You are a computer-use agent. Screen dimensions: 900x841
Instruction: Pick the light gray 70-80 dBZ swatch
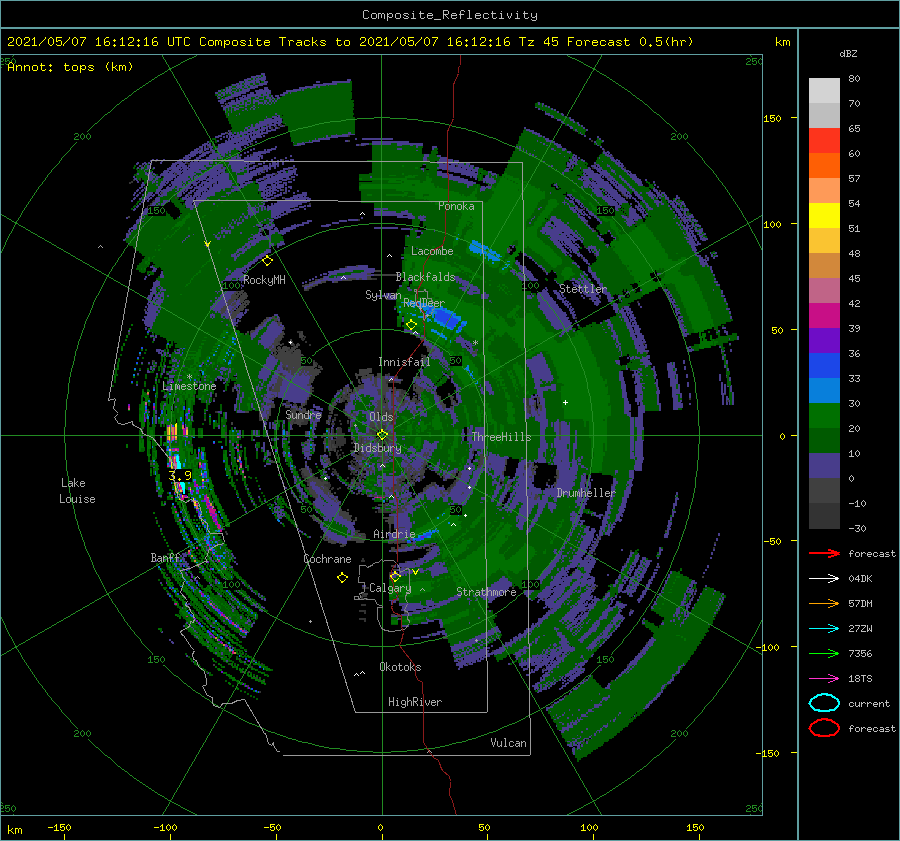(824, 91)
